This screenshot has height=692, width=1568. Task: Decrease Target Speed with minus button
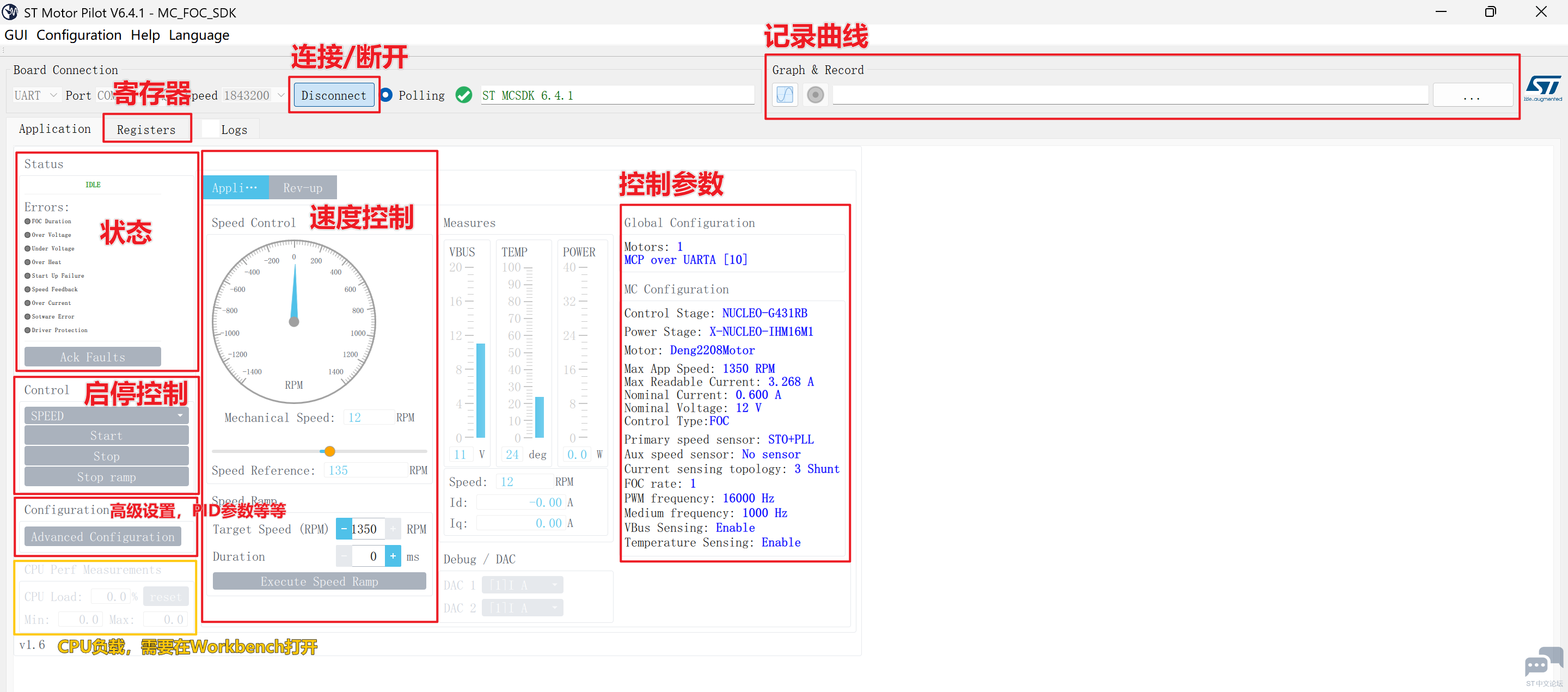click(x=344, y=530)
